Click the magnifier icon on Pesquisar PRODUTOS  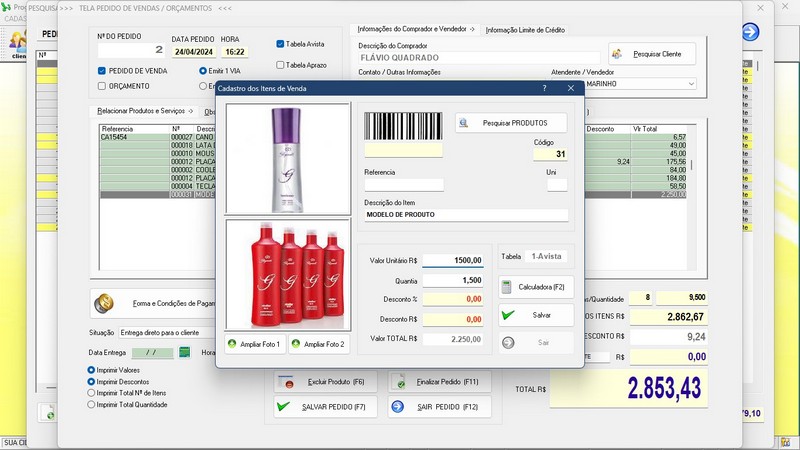[x=463, y=123]
